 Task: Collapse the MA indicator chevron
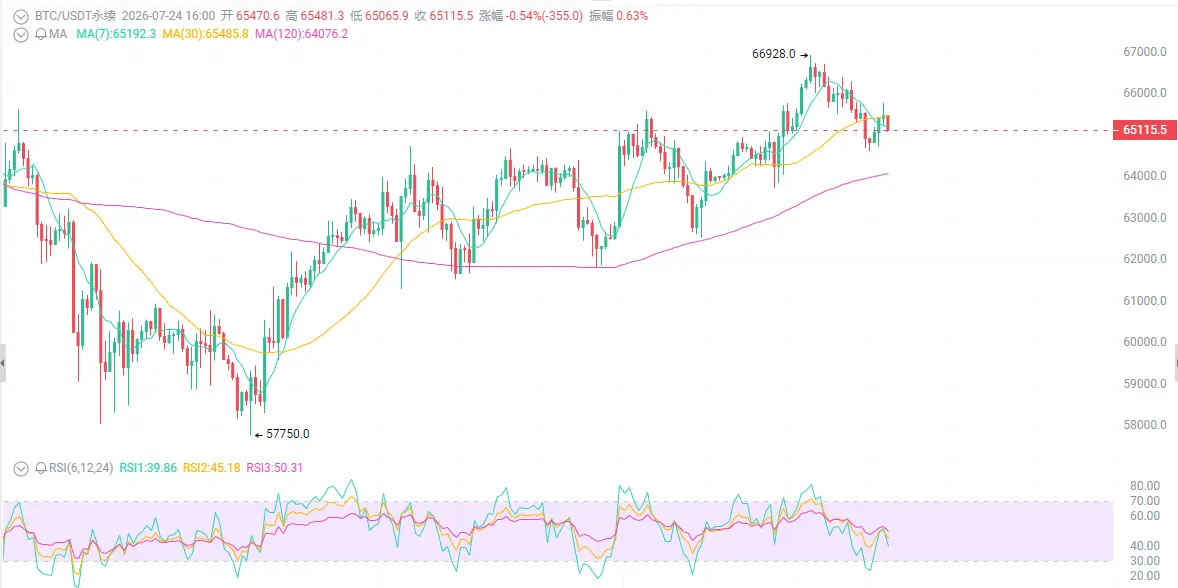pos(22,34)
